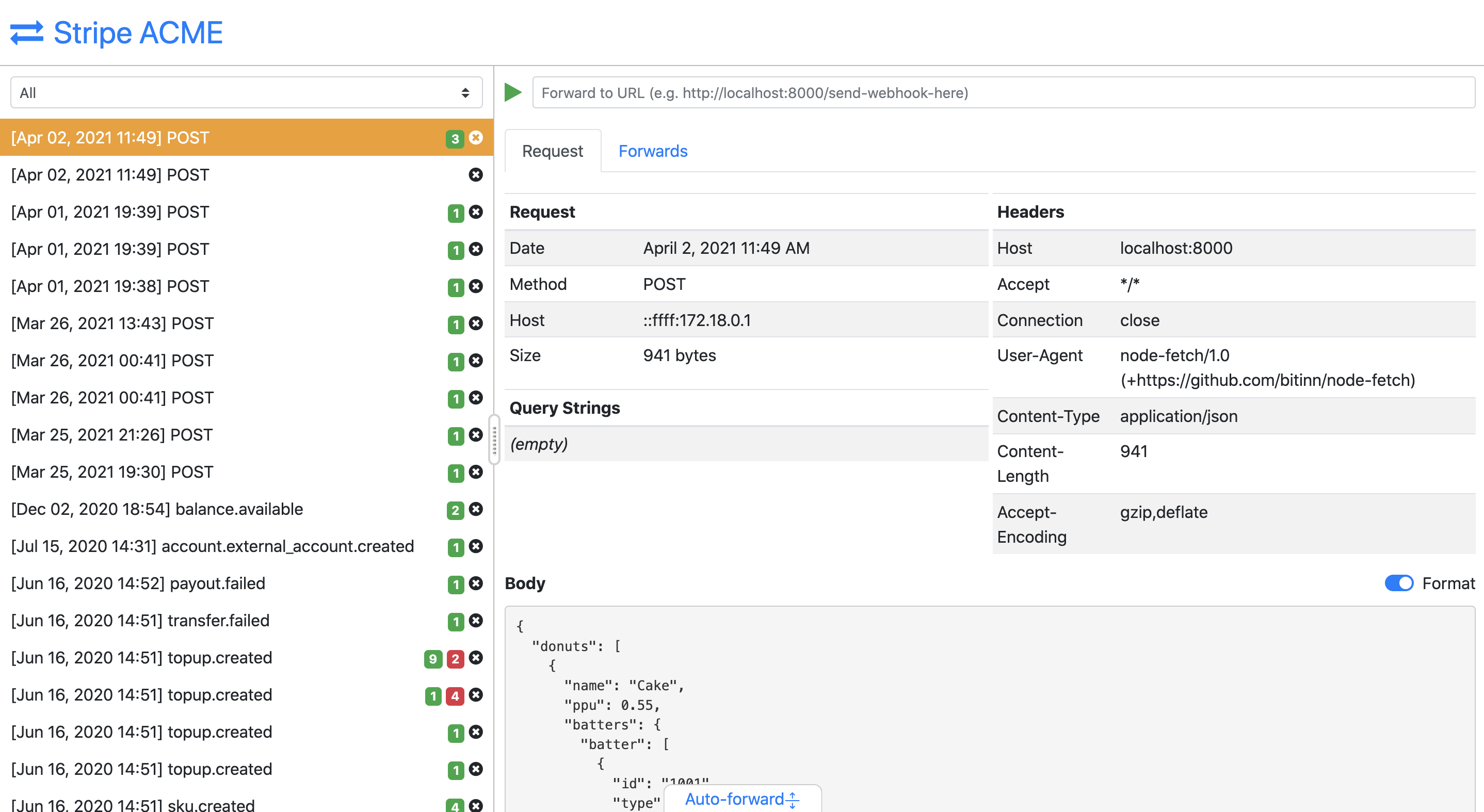Screen dimensions: 1484x812
Task: Select the Request tab
Action: point(553,150)
